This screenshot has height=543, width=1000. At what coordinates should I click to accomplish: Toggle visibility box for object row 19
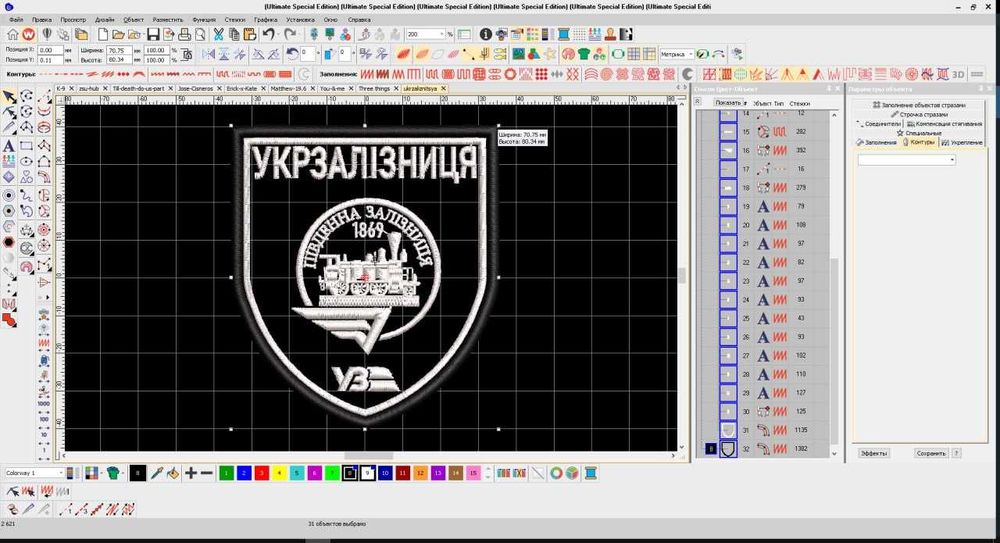pos(728,206)
